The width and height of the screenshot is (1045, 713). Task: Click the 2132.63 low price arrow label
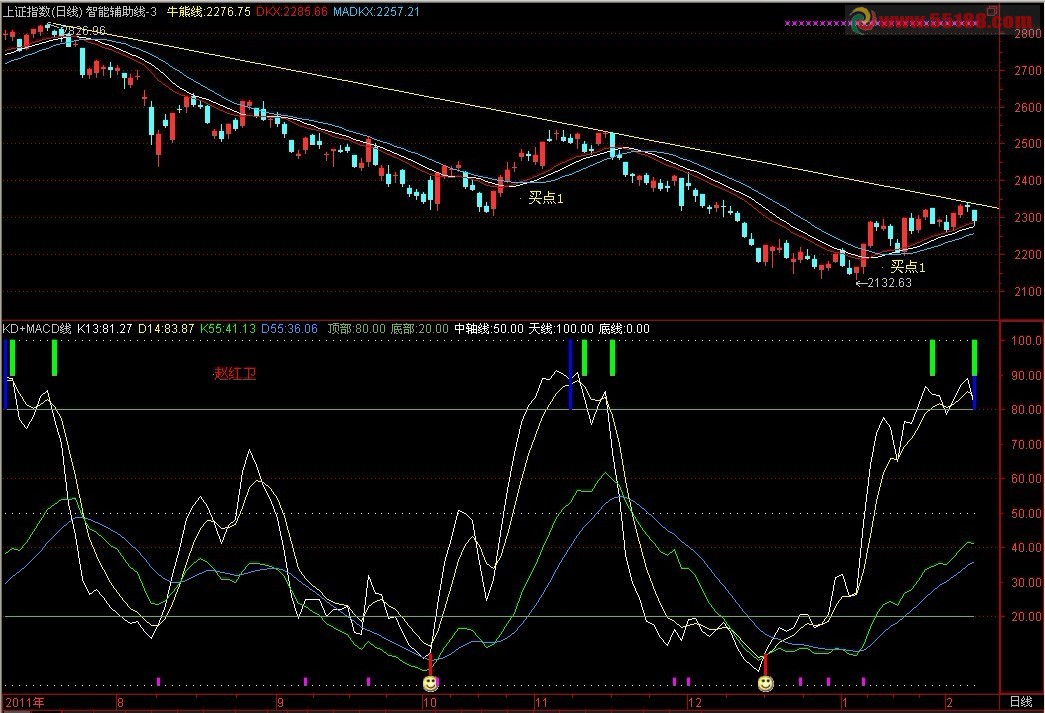[x=883, y=283]
